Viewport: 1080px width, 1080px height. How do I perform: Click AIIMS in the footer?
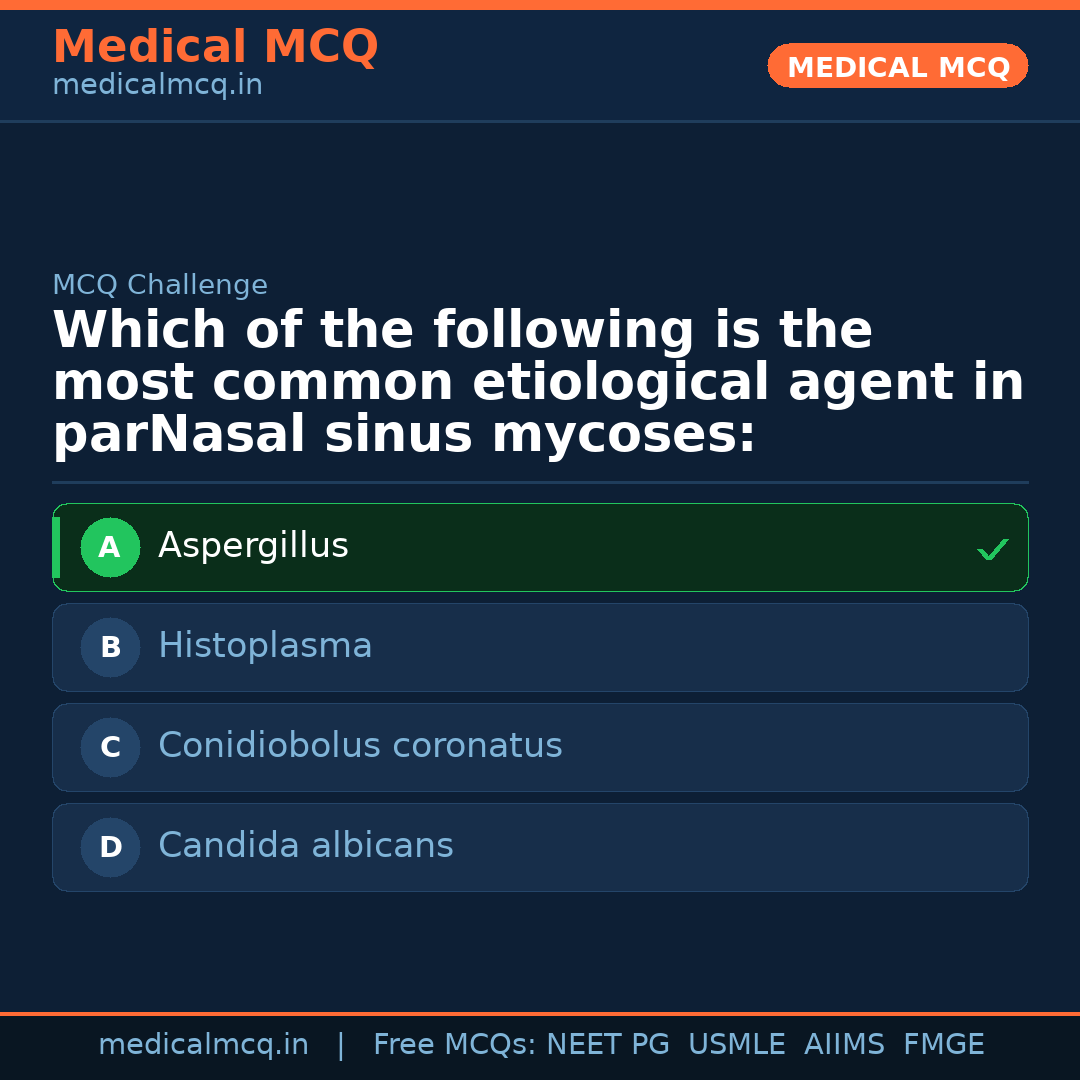(844, 1045)
